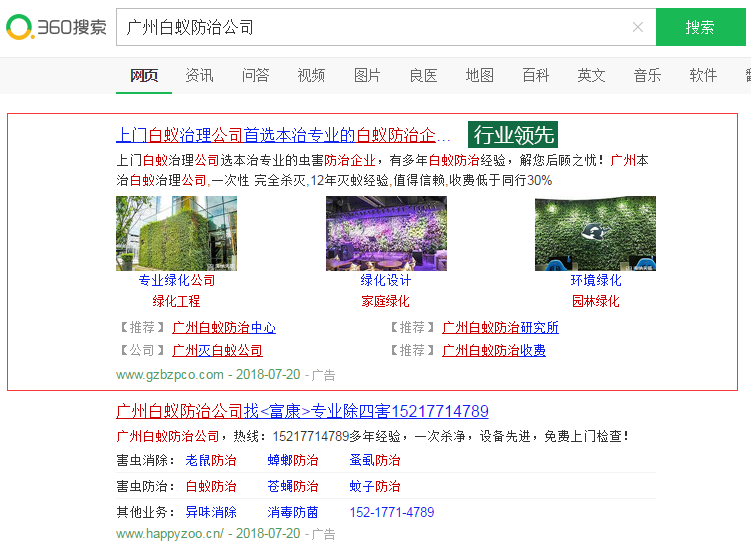This screenshot has width=751, height=551.
Task: Click the 异味消除 link
Action: tap(211, 512)
